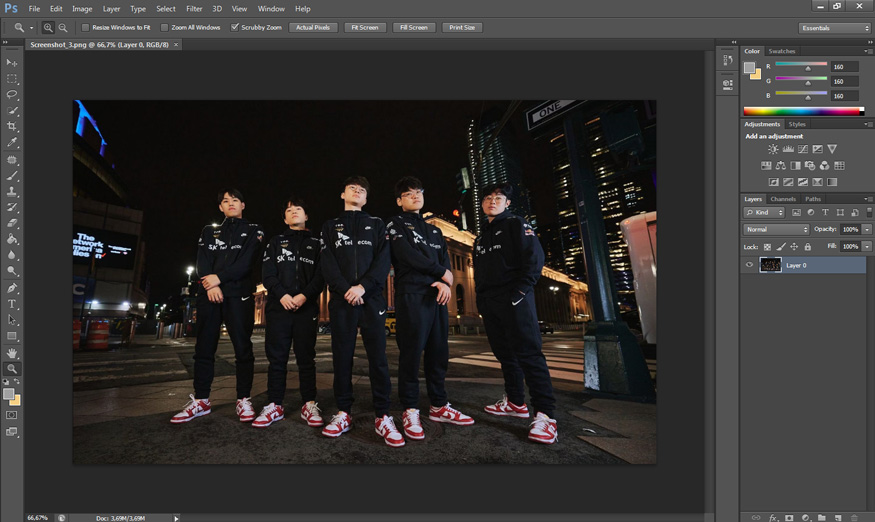Open the Normal blend mode dropdown
Viewport: 875px width, 522px height.
[776, 229]
